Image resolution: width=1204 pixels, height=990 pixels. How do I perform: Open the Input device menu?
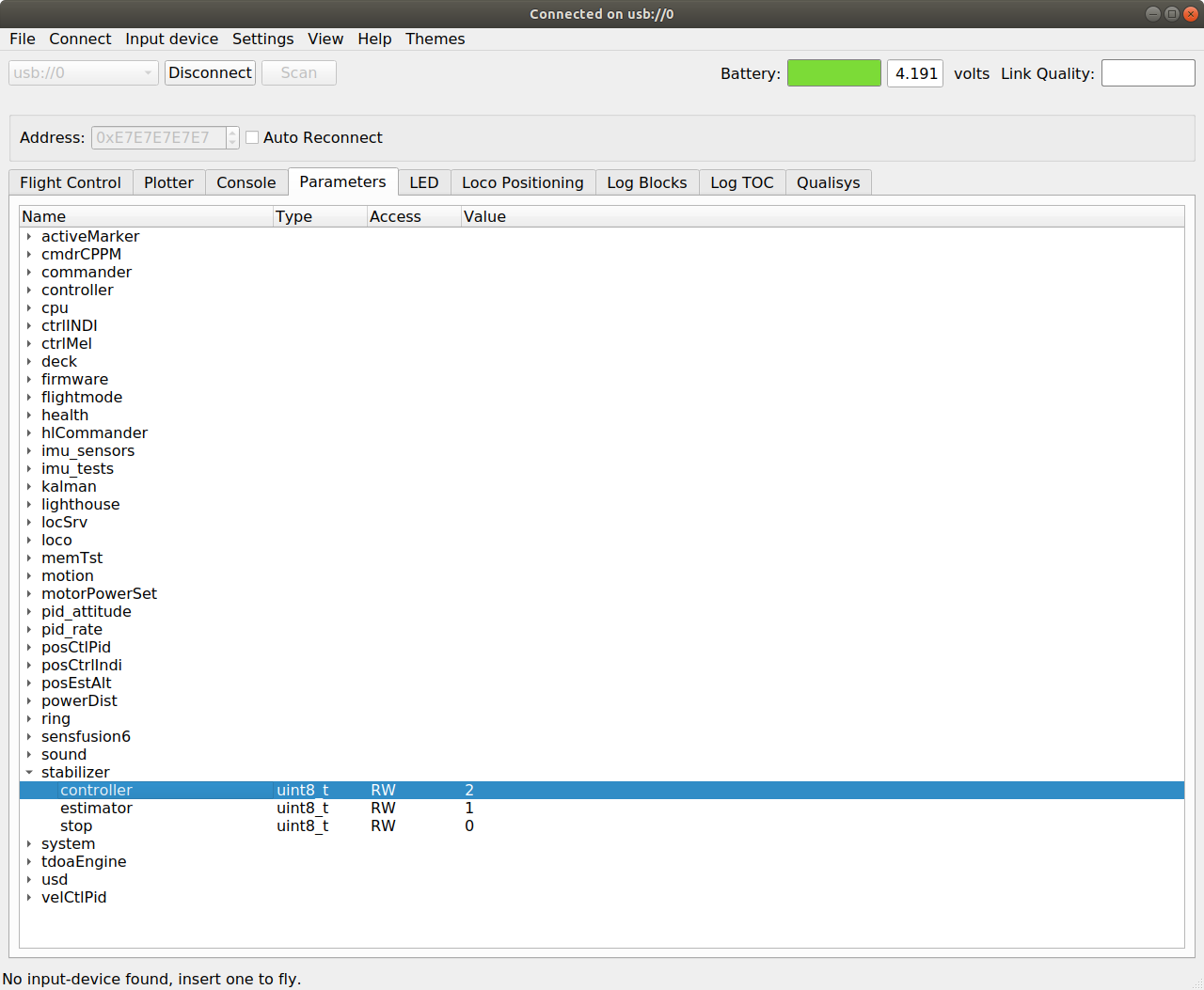pyautogui.click(x=171, y=39)
